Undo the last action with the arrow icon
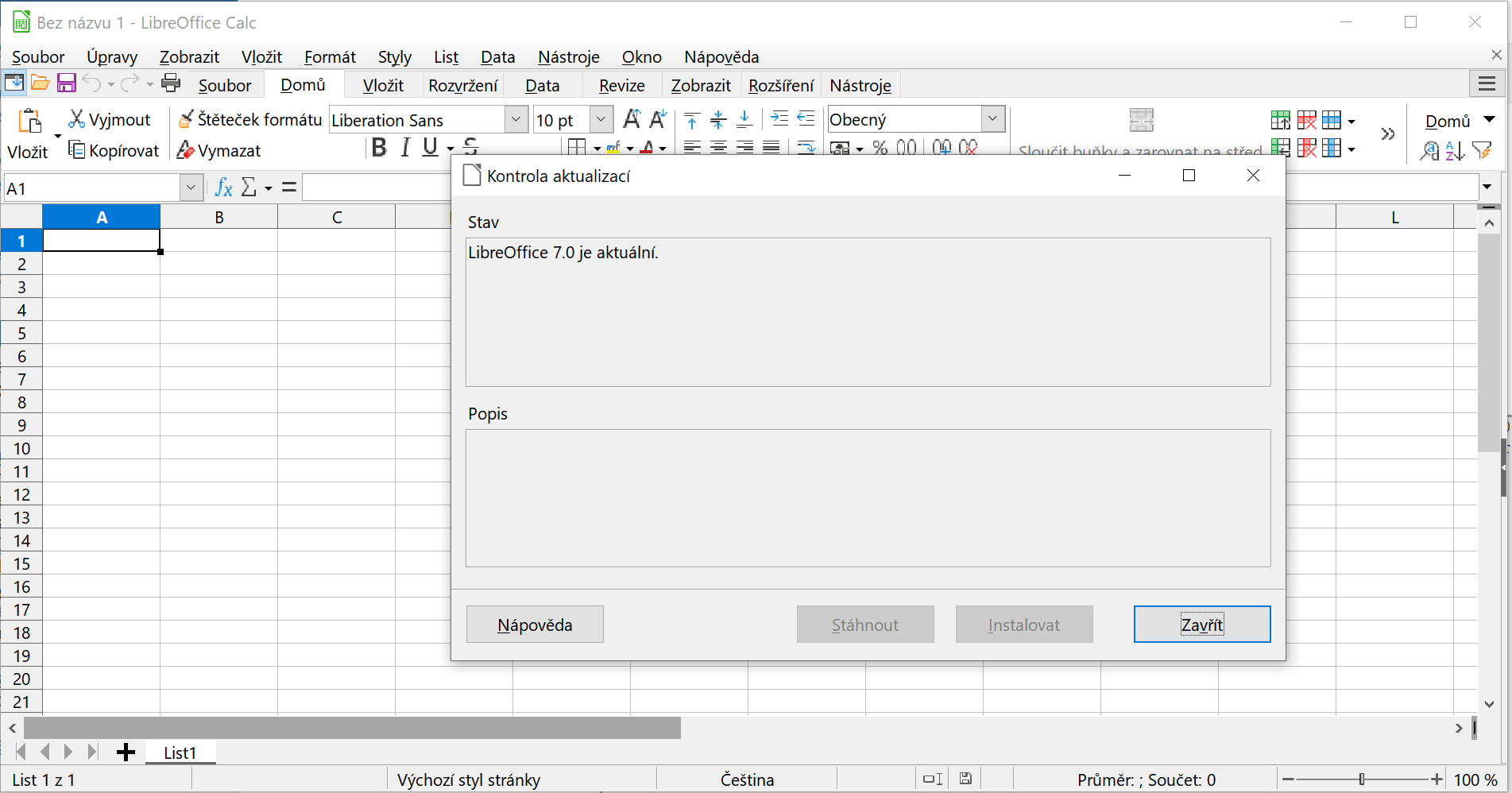The width and height of the screenshot is (1512, 793). pyautogui.click(x=92, y=83)
